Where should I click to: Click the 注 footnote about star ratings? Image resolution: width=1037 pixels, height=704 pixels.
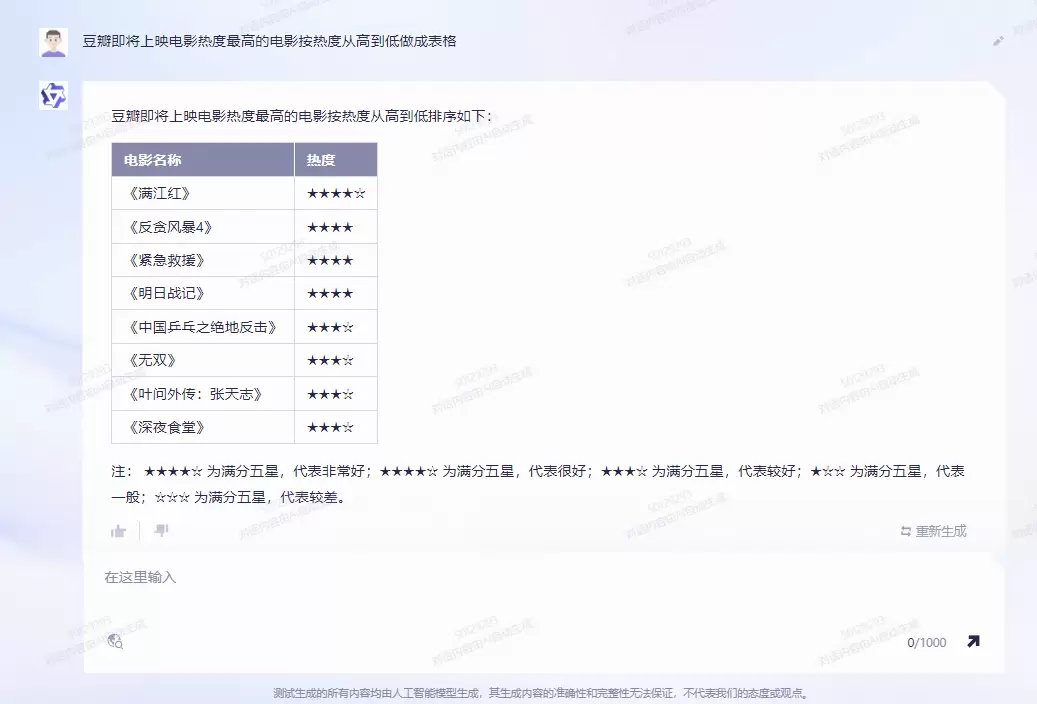(538, 484)
